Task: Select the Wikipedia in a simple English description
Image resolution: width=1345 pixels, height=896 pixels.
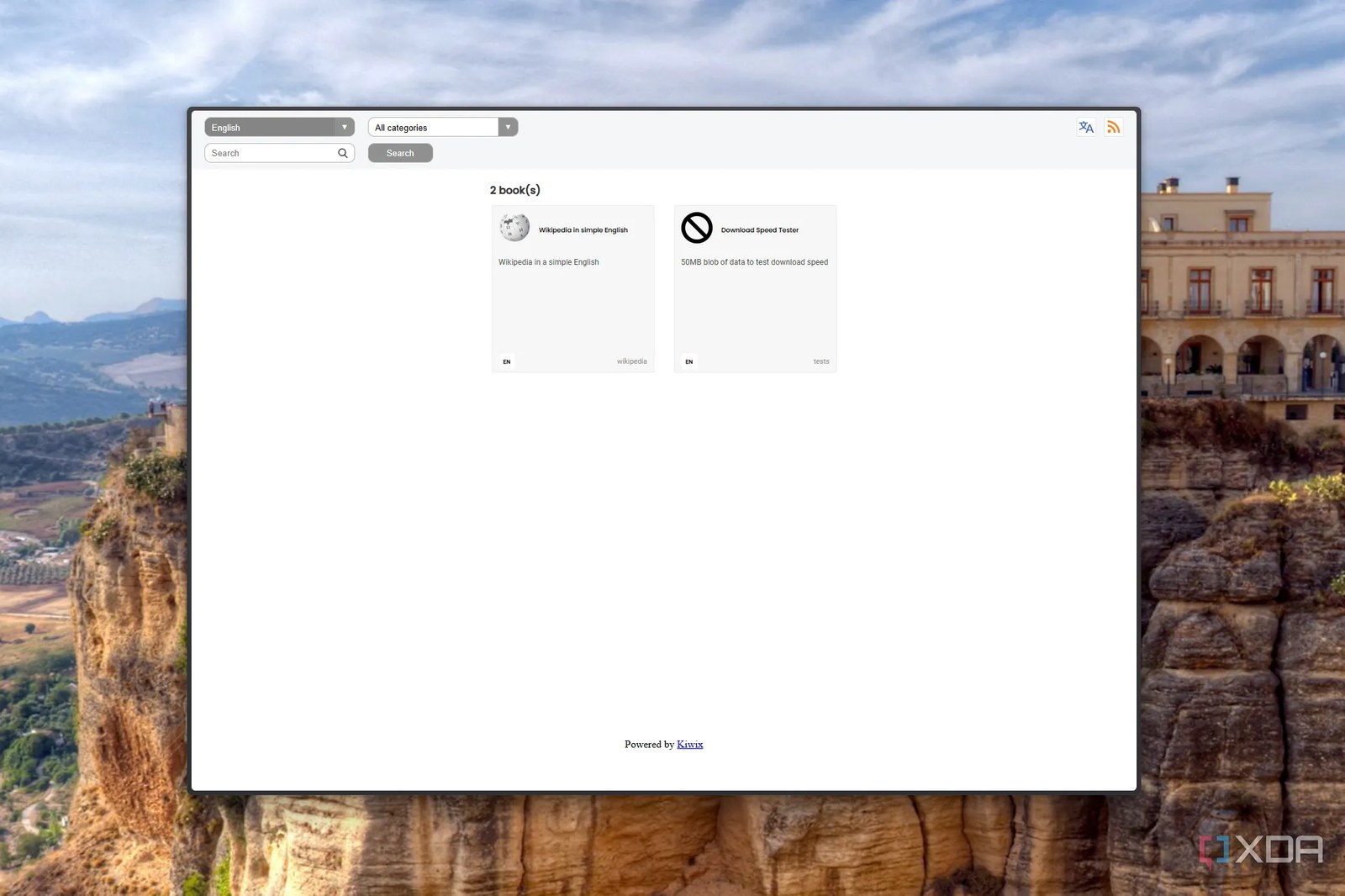Action: (x=549, y=262)
